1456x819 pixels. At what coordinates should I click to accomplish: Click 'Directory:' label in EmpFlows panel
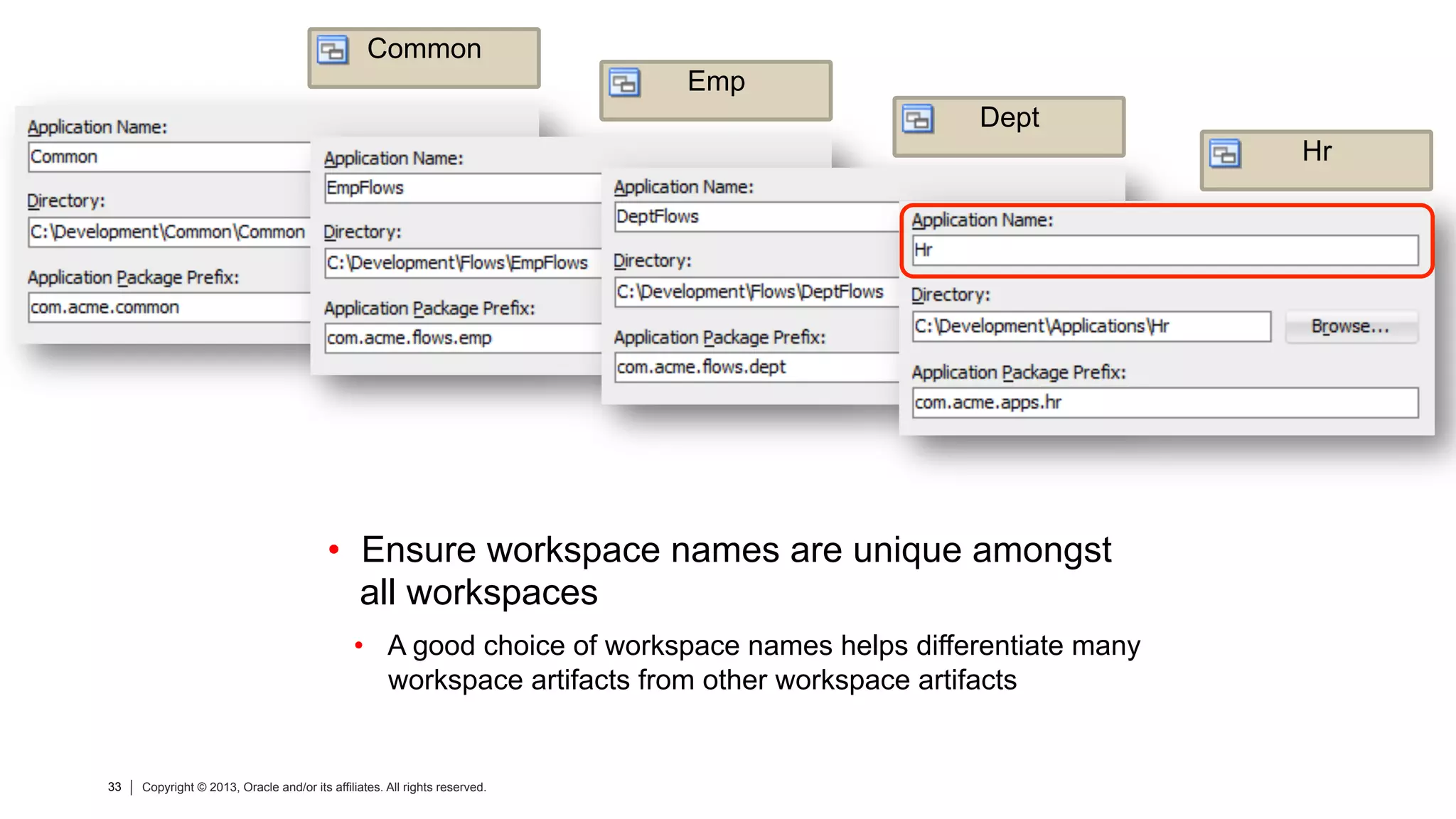click(x=362, y=232)
